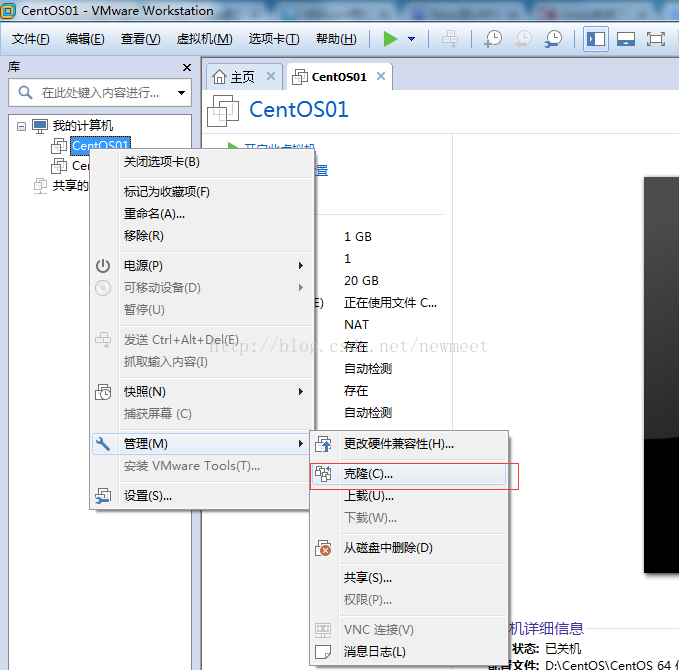
Task: Open the power options dropdown arrow
Action: [x=411, y=39]
